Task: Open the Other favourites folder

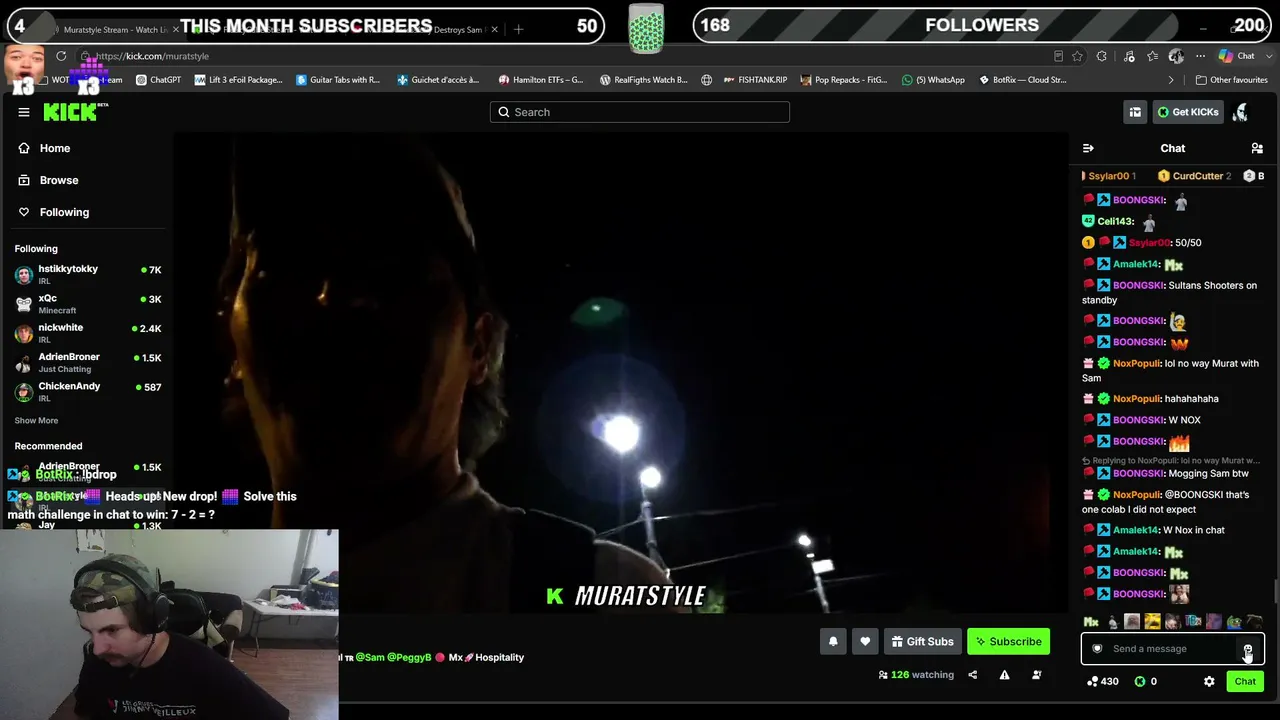Action: [x=1231, y=80]
